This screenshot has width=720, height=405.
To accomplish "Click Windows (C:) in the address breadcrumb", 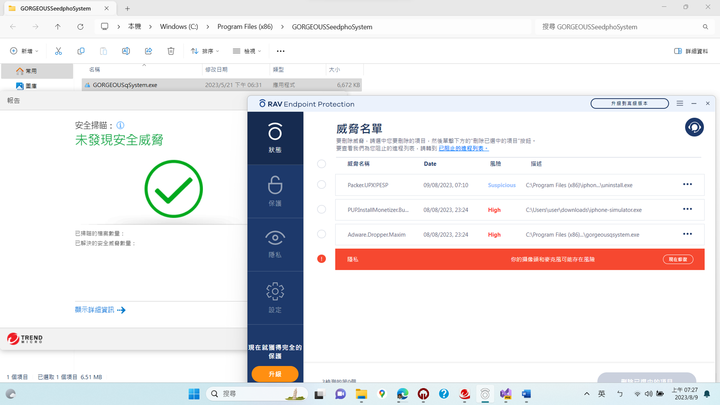I will [179, 27].
